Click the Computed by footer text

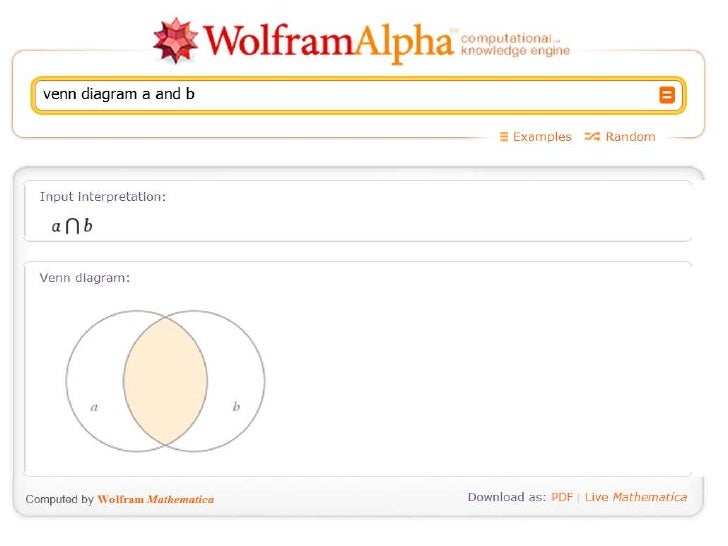coord(59,499)
